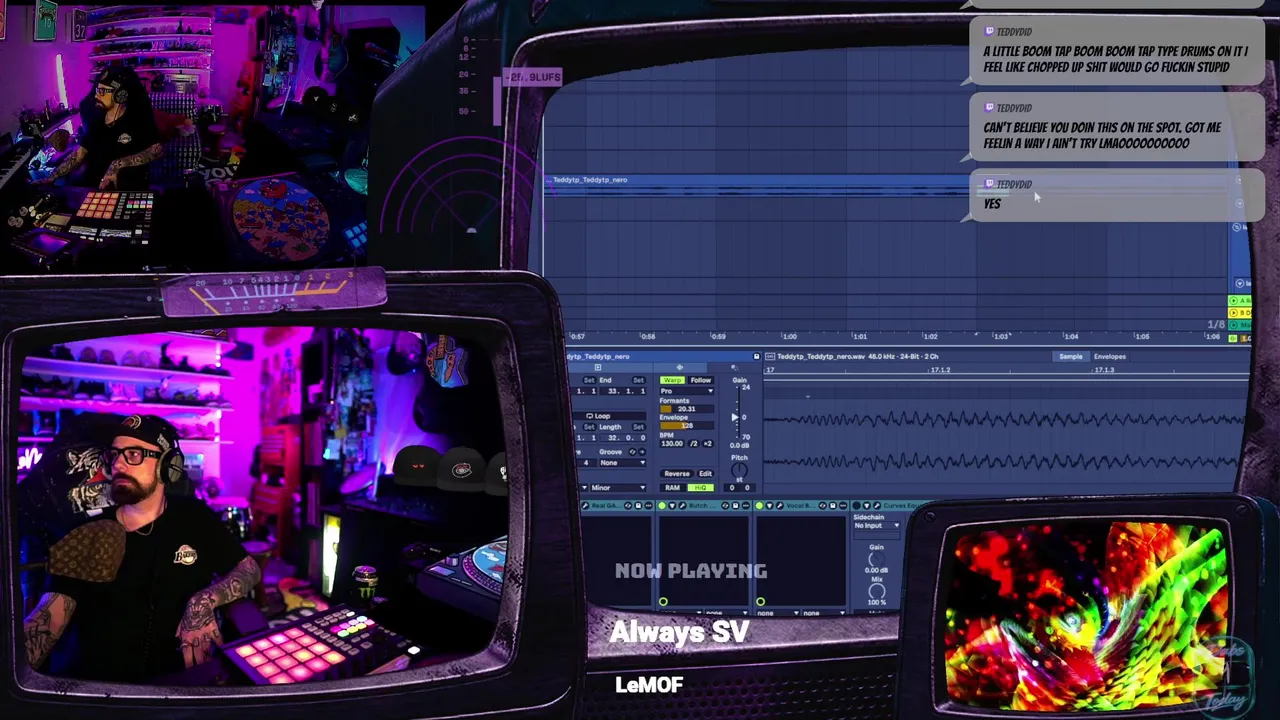This screenshot has height=720, width=1280.
Task: Click the Vocal B device wrench icon
Action: click(780, 506)
